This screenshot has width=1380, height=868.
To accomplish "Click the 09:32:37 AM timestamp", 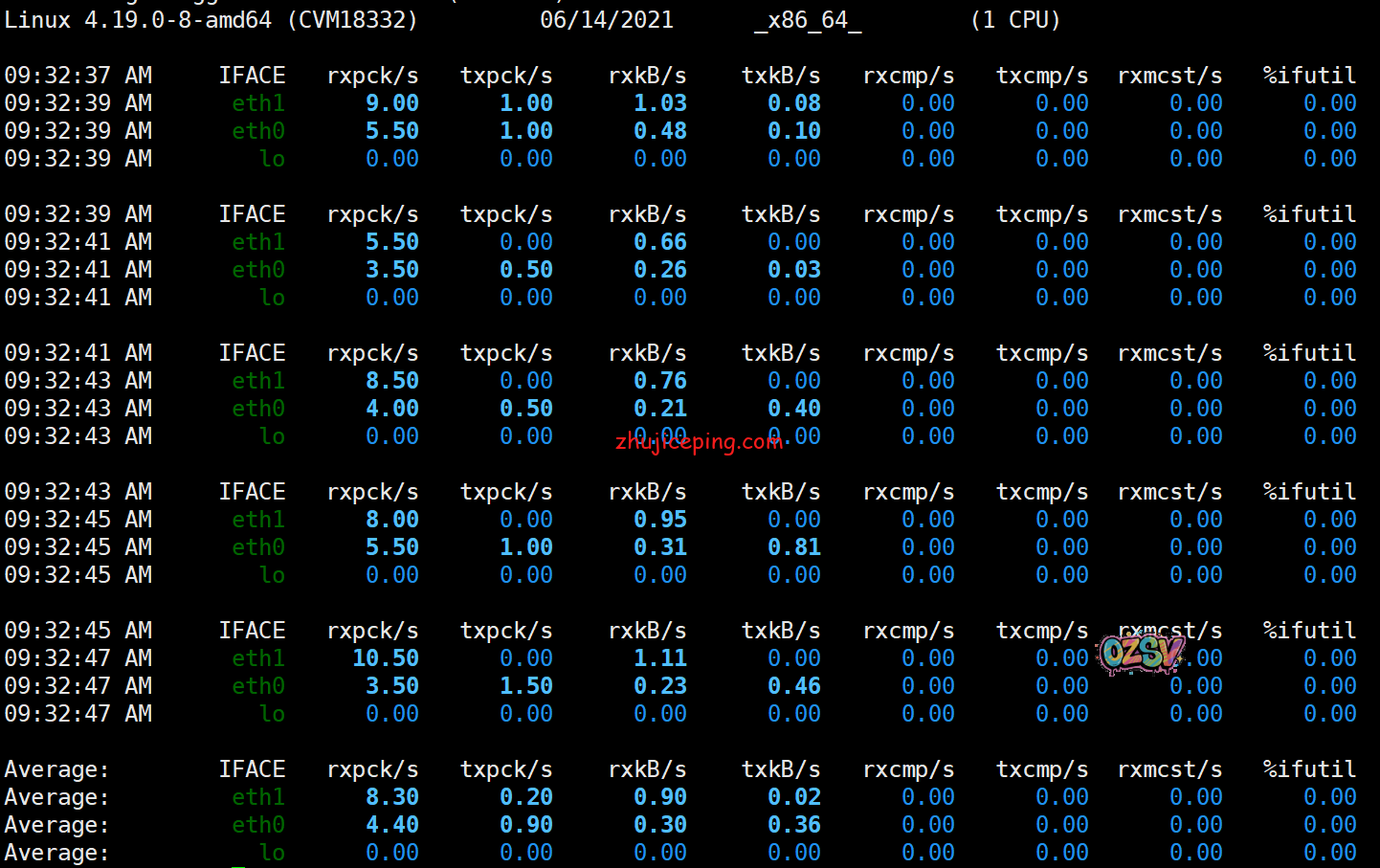I will coord(78,76).
